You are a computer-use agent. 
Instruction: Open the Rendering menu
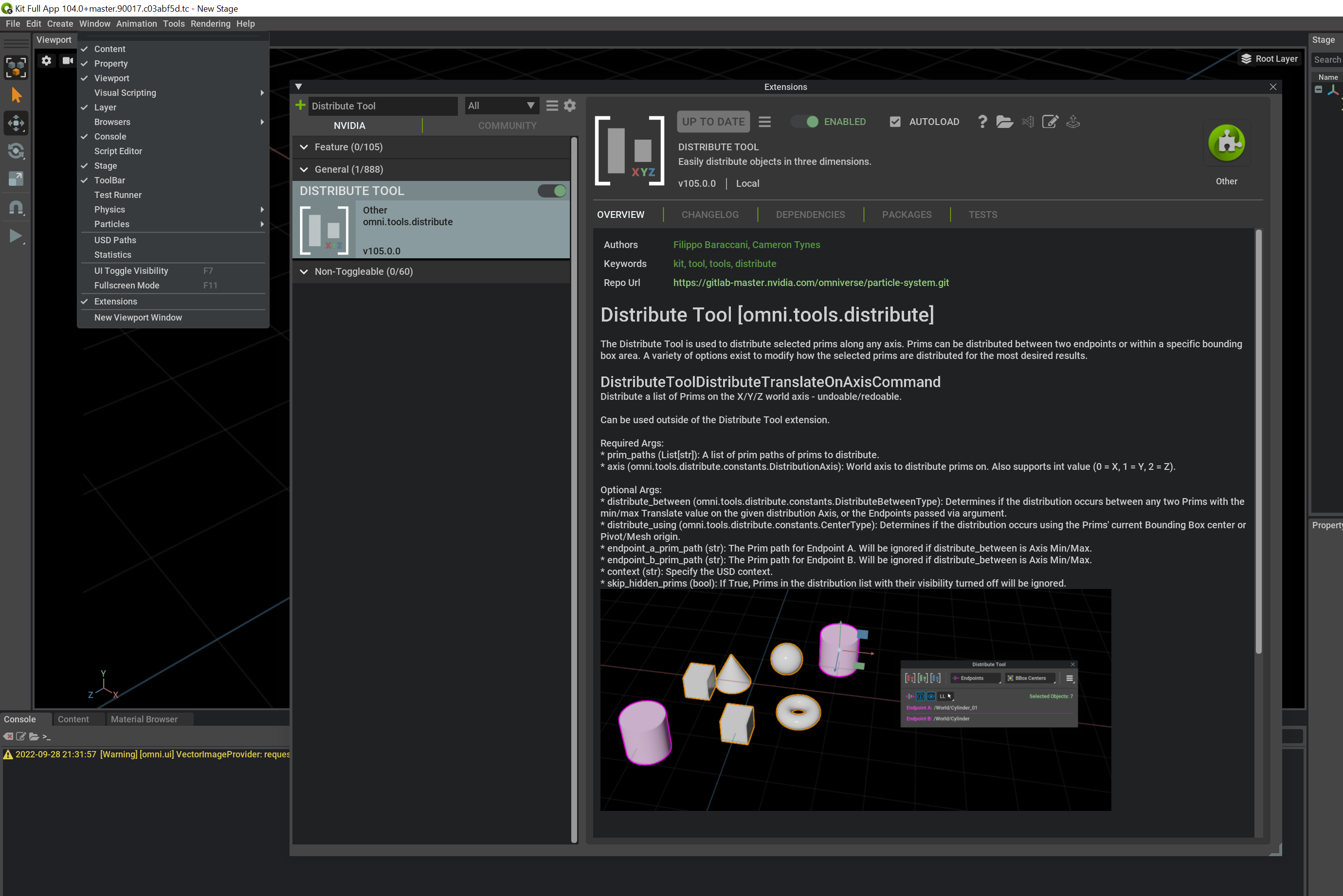[210, 23]
